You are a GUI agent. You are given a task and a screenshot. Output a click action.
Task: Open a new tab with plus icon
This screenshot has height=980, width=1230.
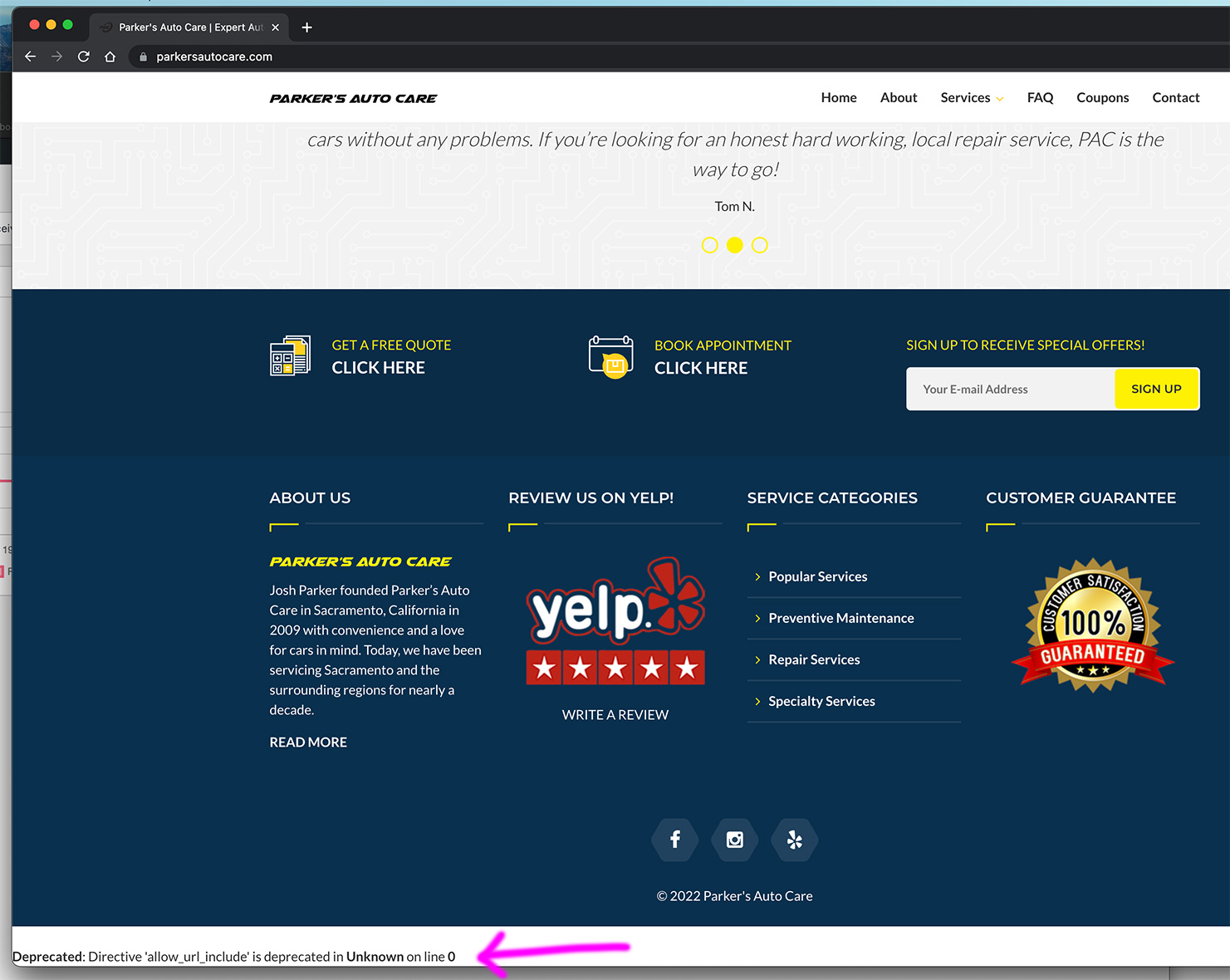306,27
